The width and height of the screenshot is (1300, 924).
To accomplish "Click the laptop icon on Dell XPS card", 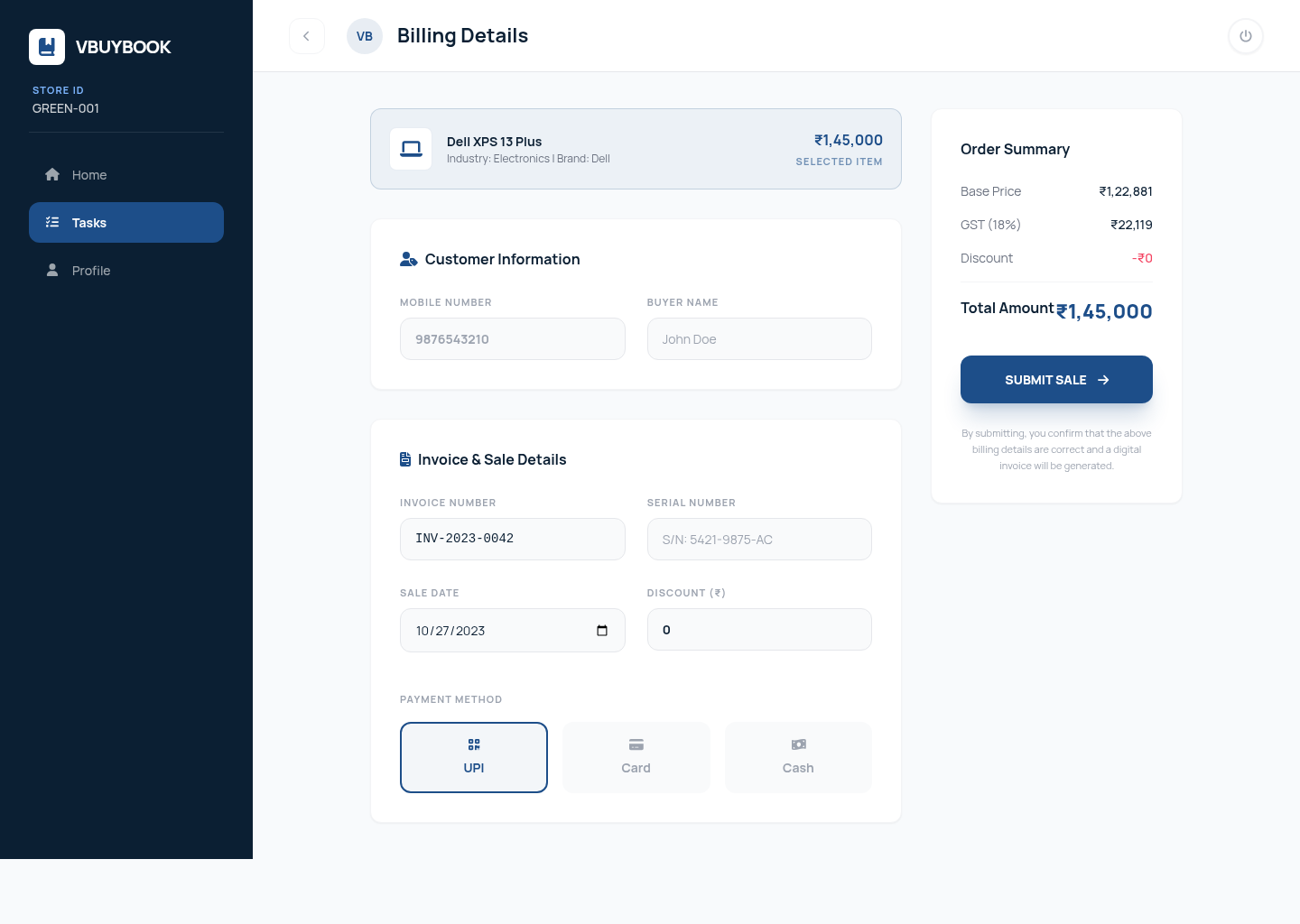I will pyautogui.click(x=411, y=149).
